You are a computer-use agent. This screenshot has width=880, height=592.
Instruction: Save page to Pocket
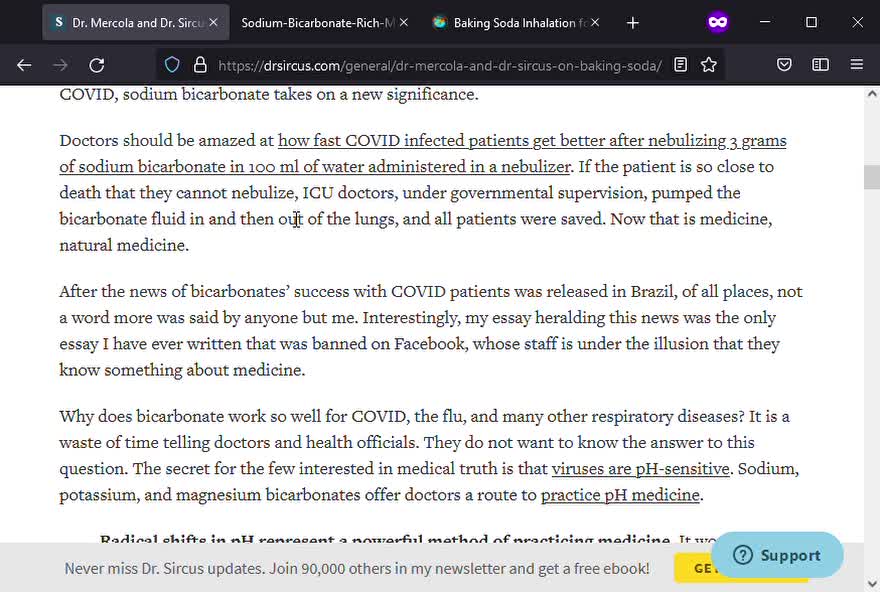click(784, 65)
